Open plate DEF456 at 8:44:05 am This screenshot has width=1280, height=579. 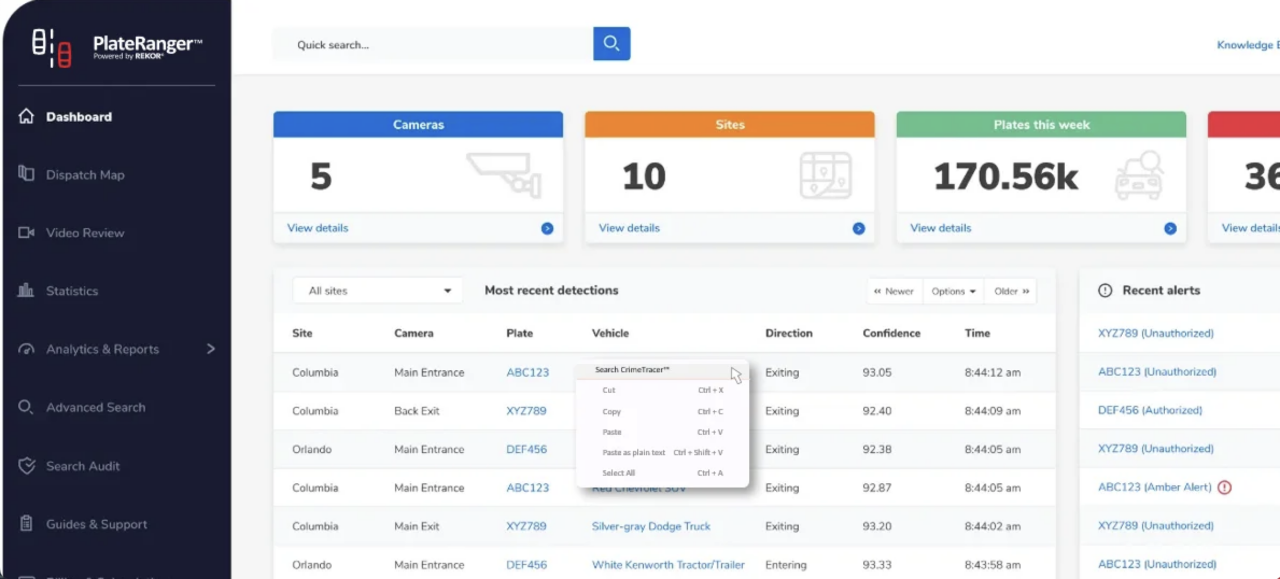(526, 449)
